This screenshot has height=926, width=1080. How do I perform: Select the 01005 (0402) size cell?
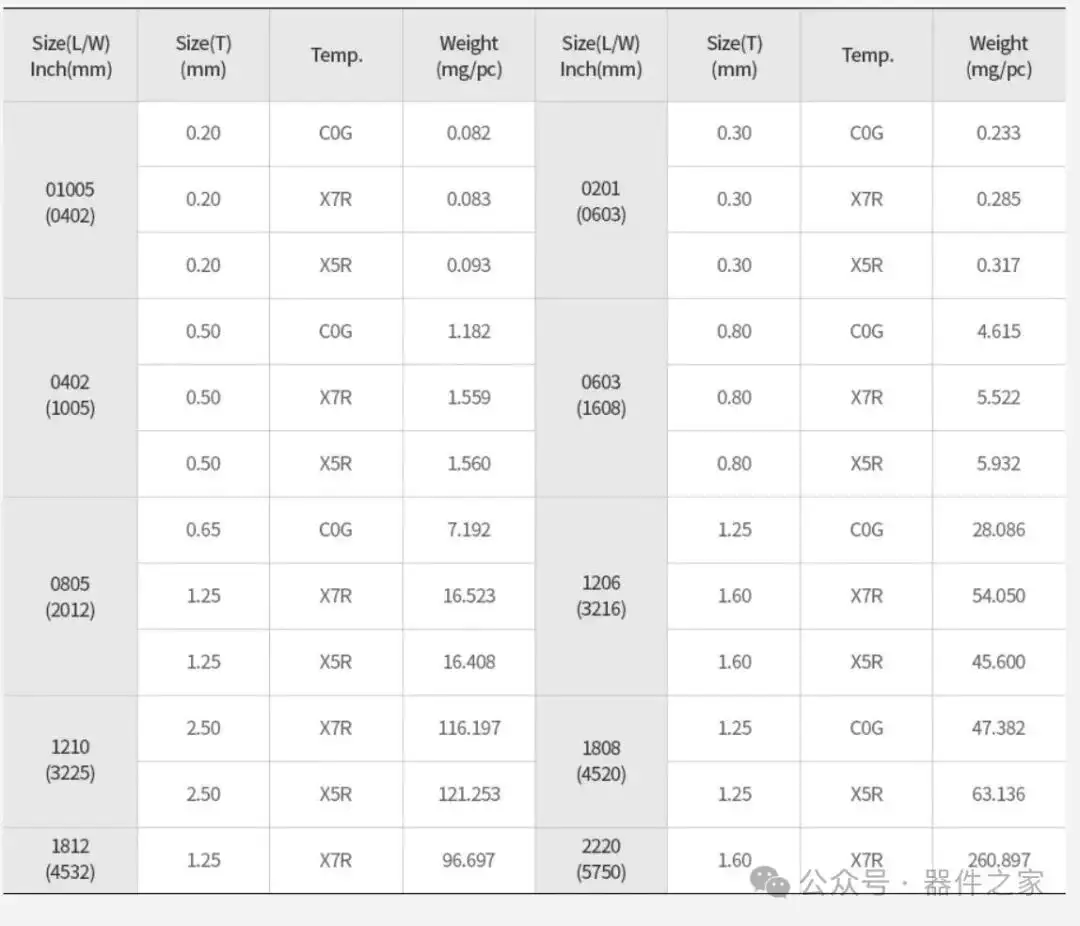(70, 200)
